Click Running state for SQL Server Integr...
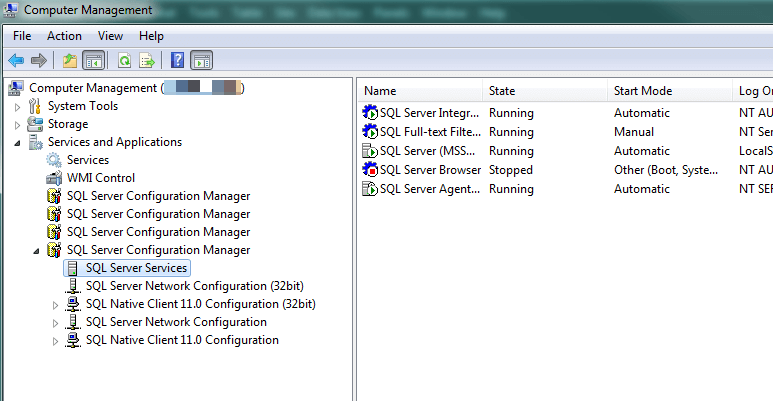The image size is (773, 401). 511,113
